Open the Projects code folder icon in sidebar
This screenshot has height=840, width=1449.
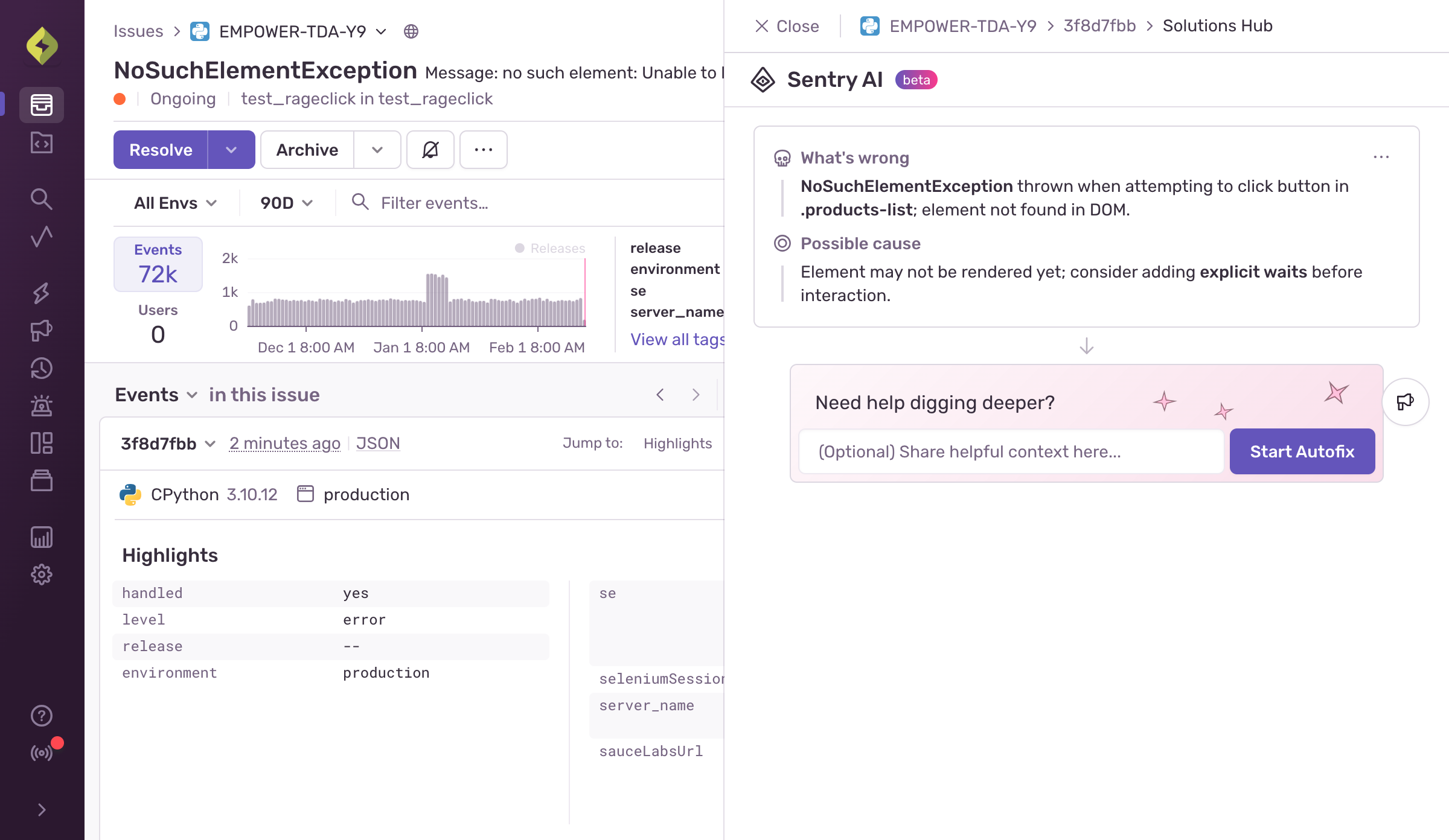[41, 143]
